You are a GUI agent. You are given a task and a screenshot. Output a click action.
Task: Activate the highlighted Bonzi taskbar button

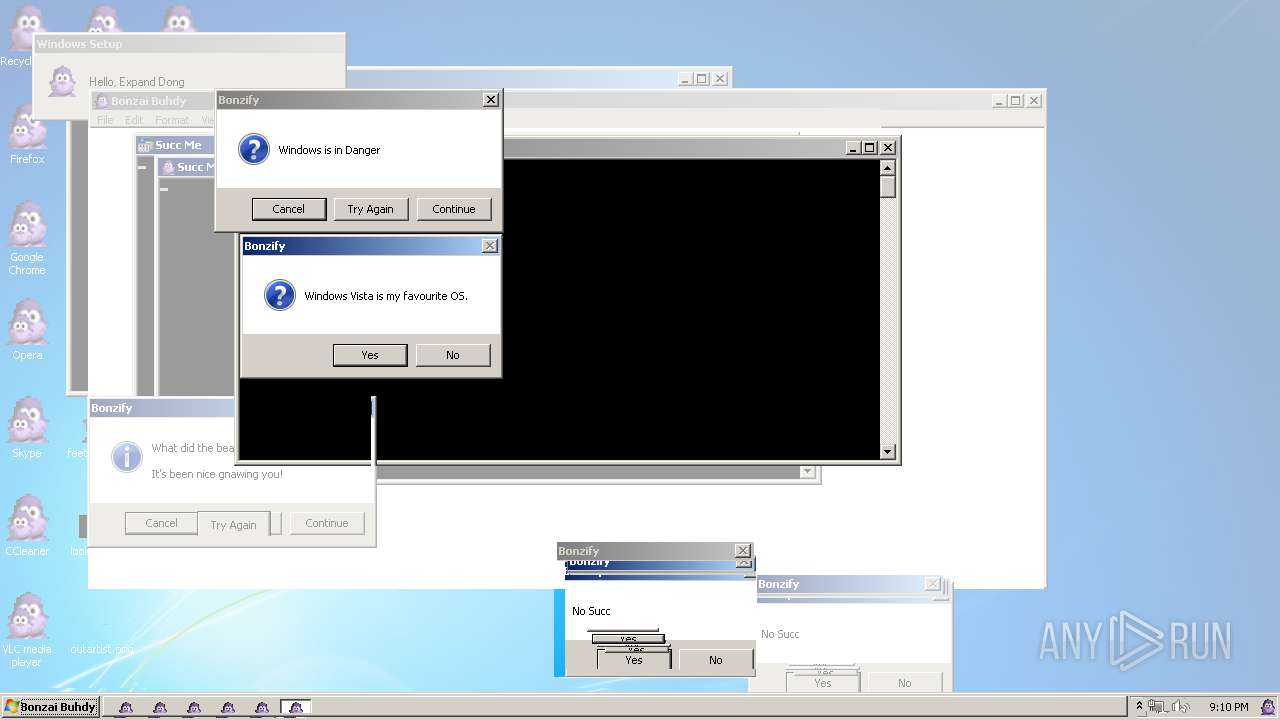tap(295, 707)
